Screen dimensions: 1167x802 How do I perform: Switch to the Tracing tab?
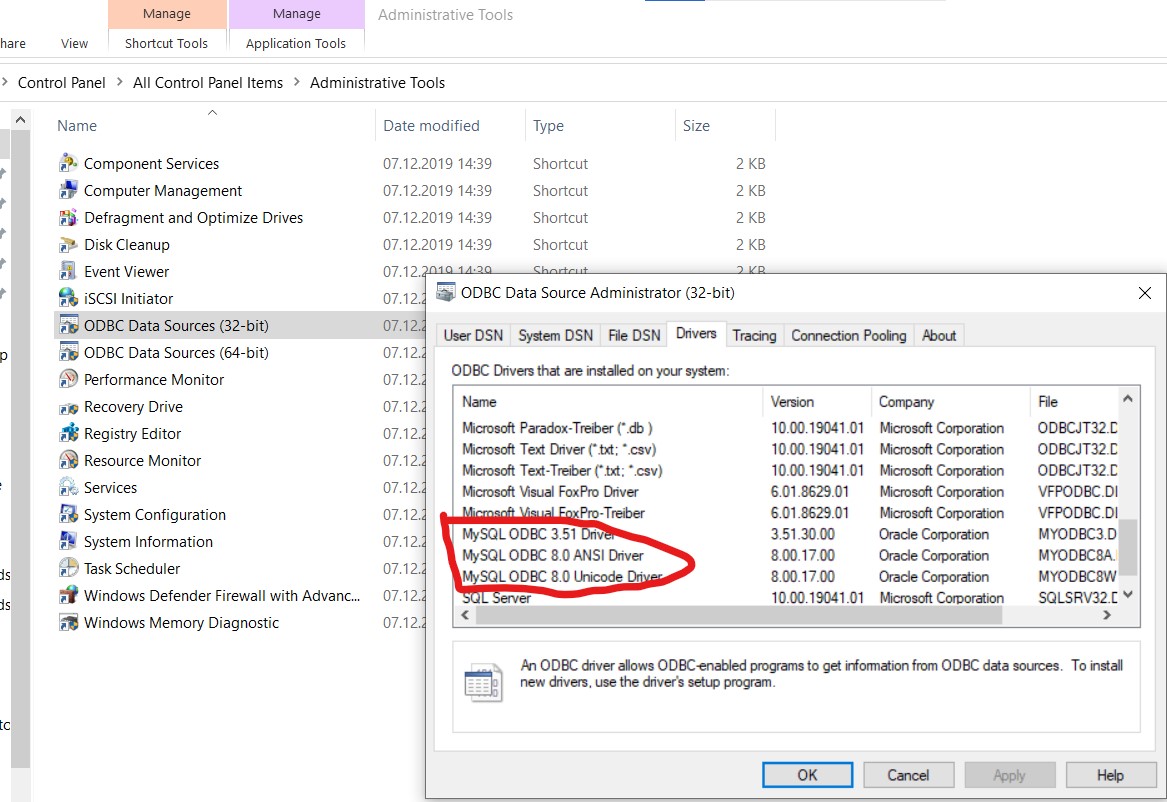click(x=754, y=336)
